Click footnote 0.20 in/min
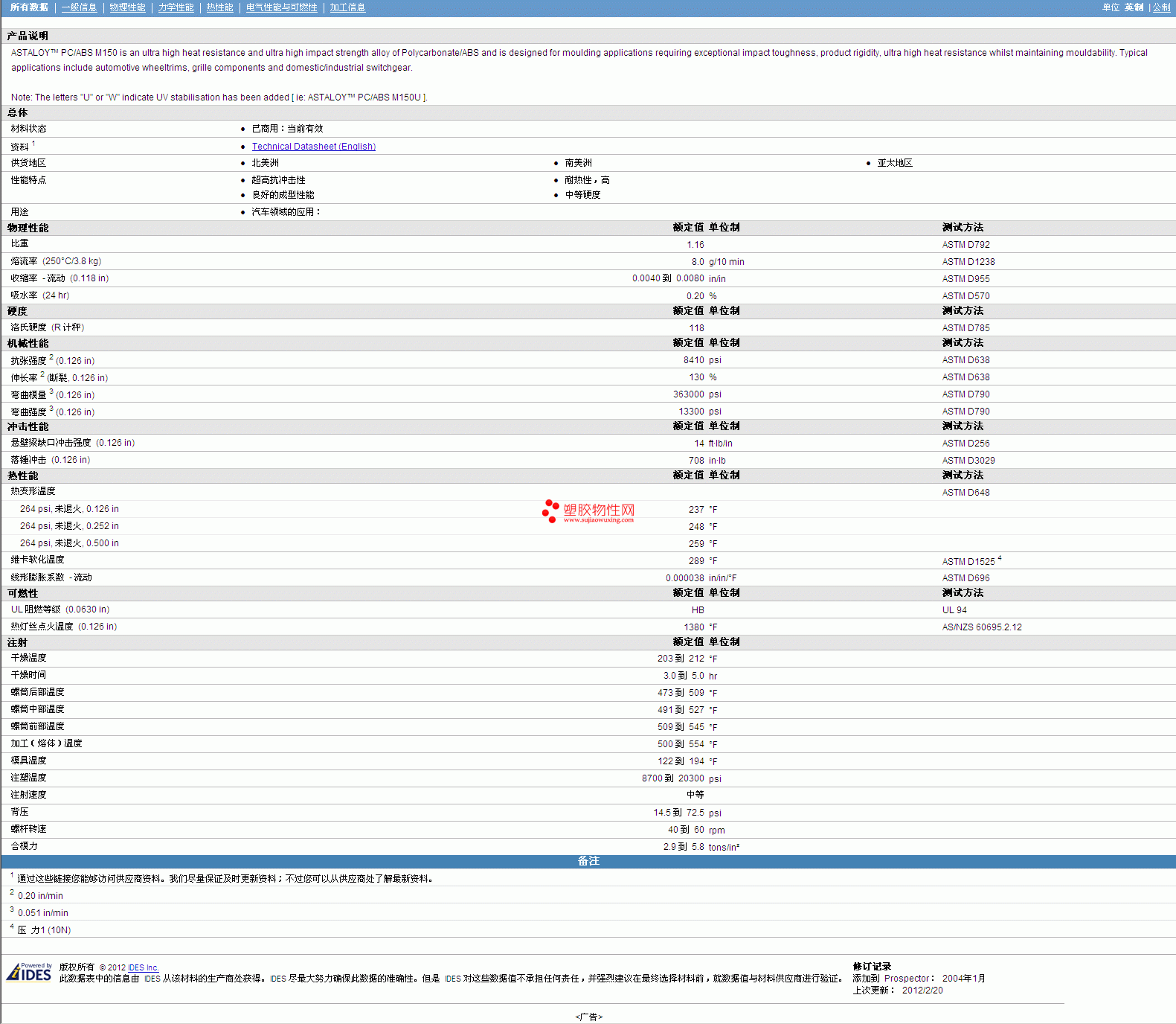Image resolution: width=1176 pixels, height=1024 pixels. 40,896
